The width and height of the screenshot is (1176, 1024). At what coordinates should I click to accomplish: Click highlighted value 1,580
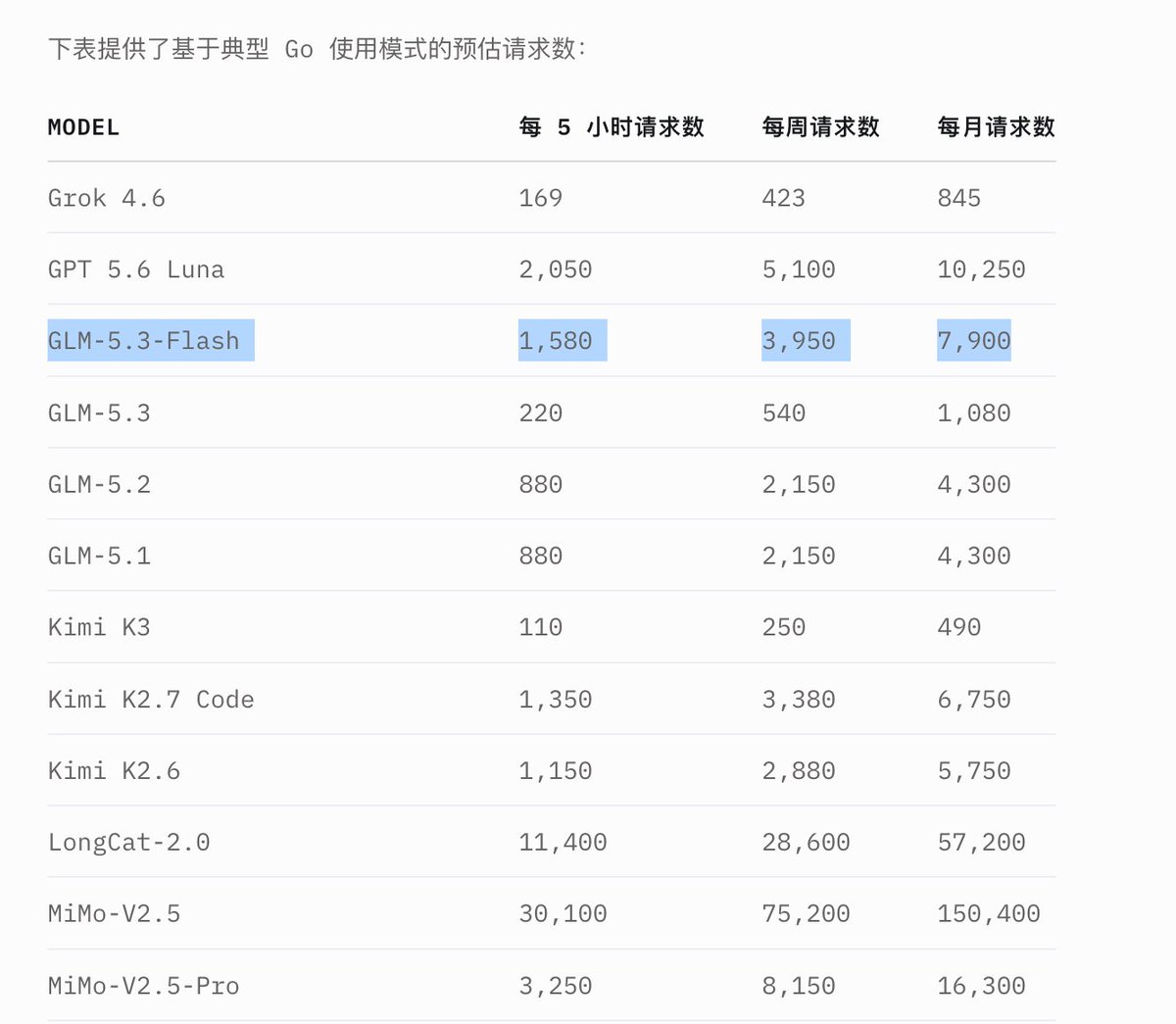[x=555, y=341]
